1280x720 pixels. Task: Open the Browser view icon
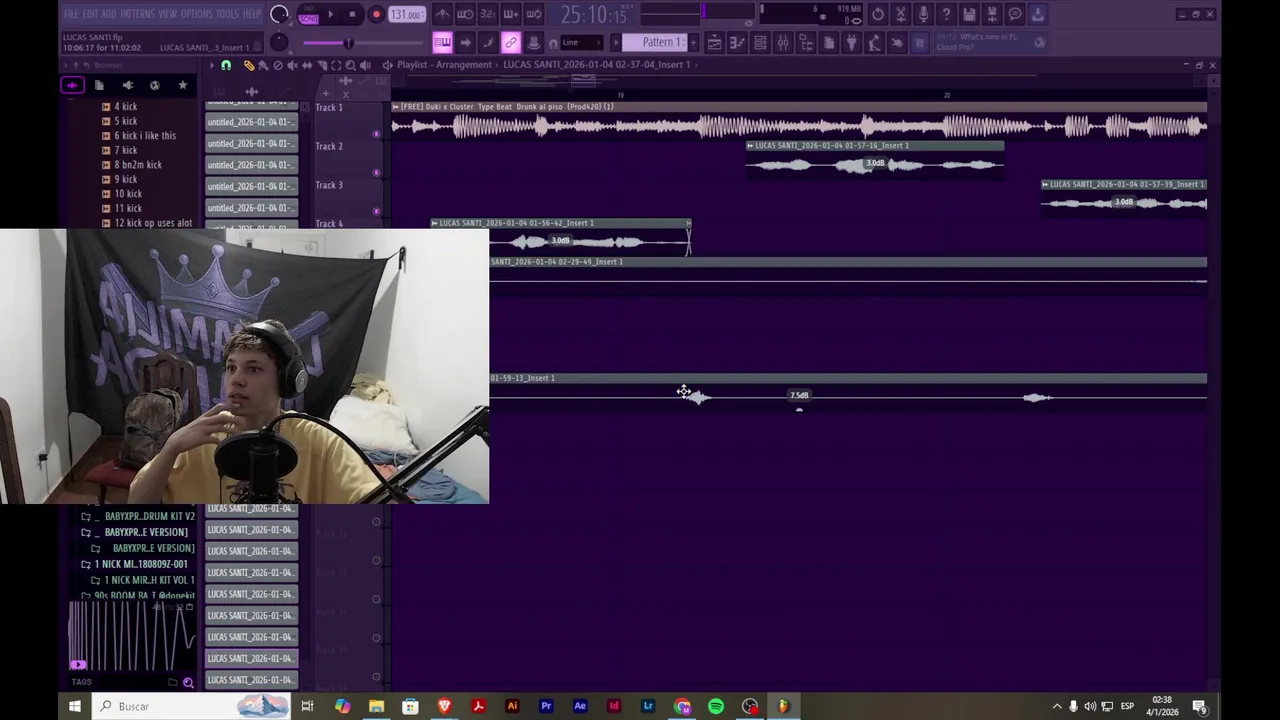pos(806,42)
